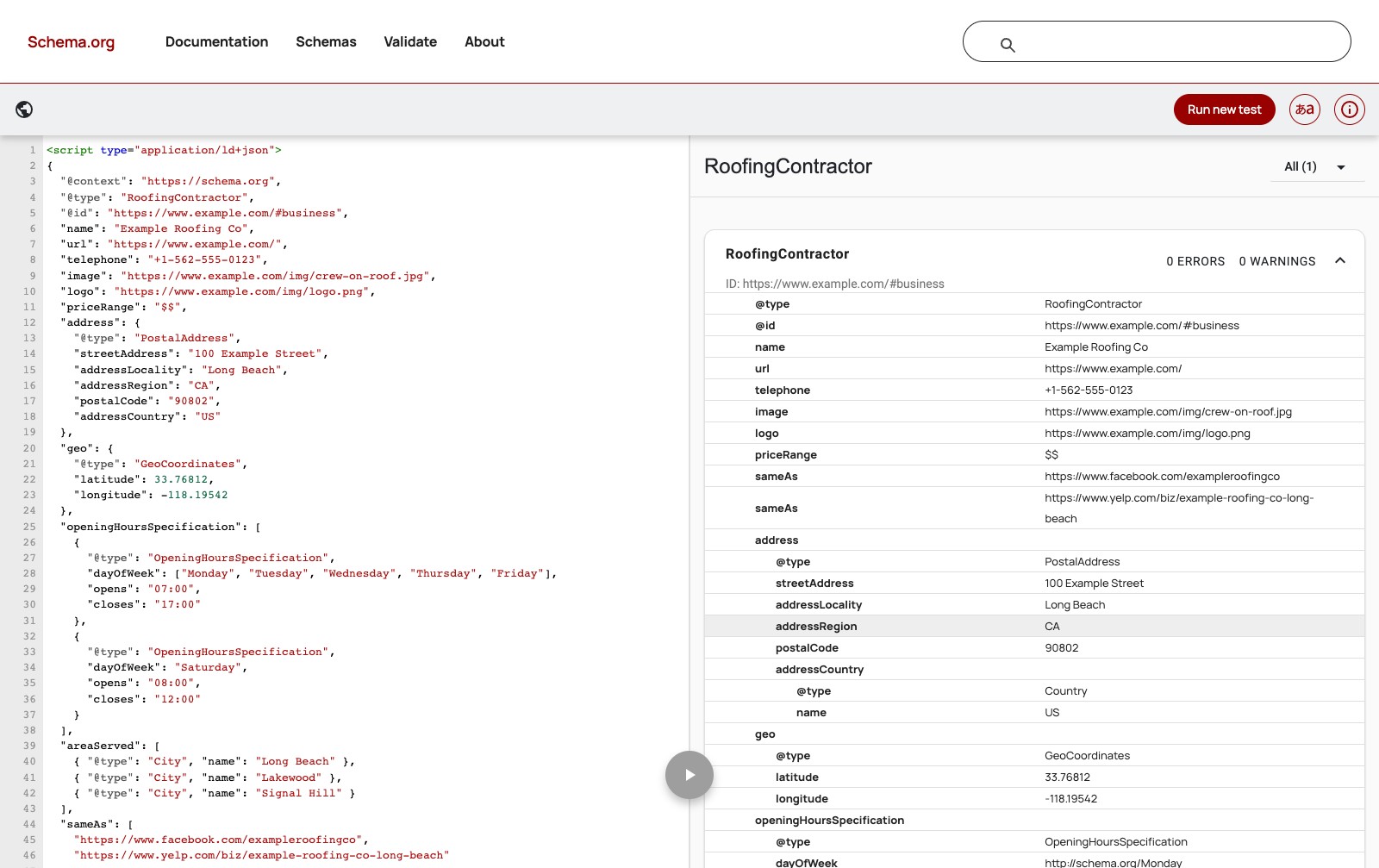Click the Country type value in results
The height and width of the screenshot is (868, 1379).
pos(1065,691)
